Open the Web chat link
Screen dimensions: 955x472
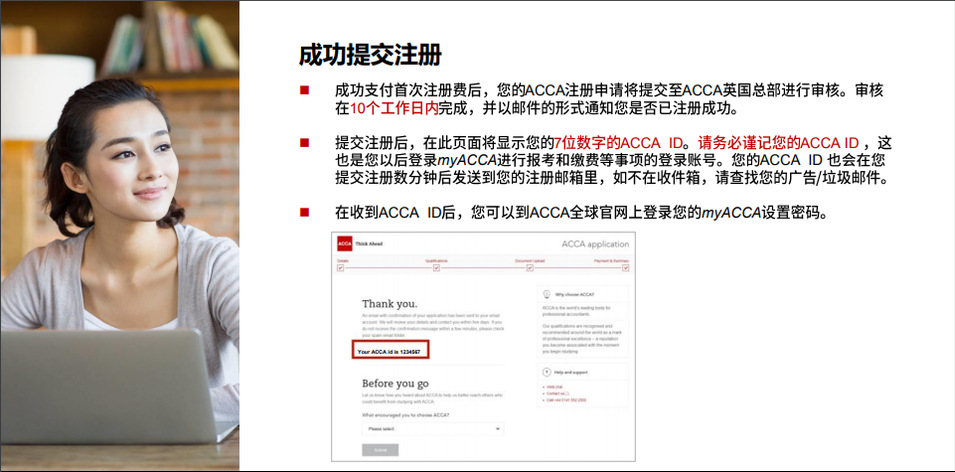553,386
